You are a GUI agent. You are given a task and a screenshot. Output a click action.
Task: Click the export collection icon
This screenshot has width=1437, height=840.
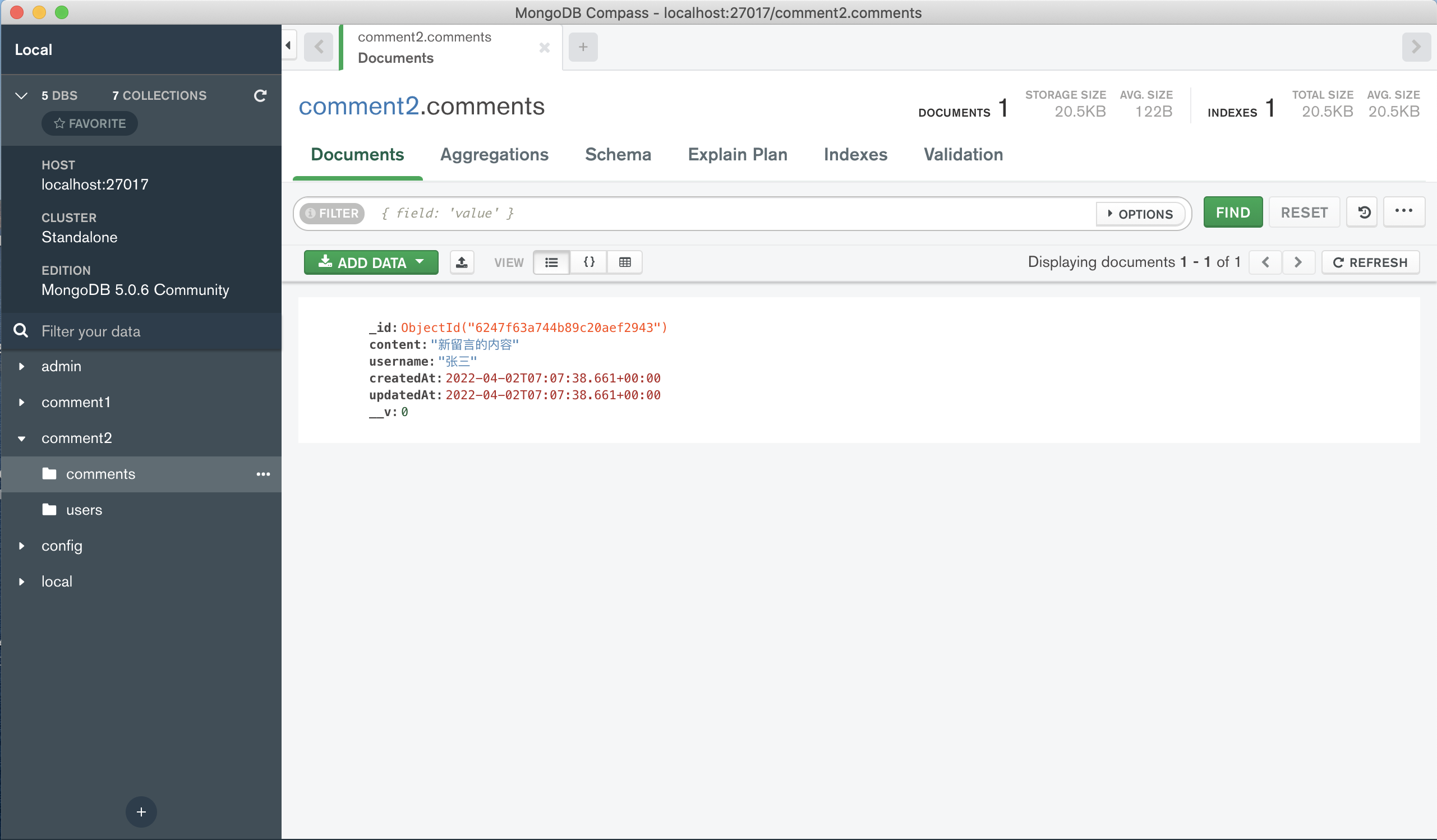462,262
